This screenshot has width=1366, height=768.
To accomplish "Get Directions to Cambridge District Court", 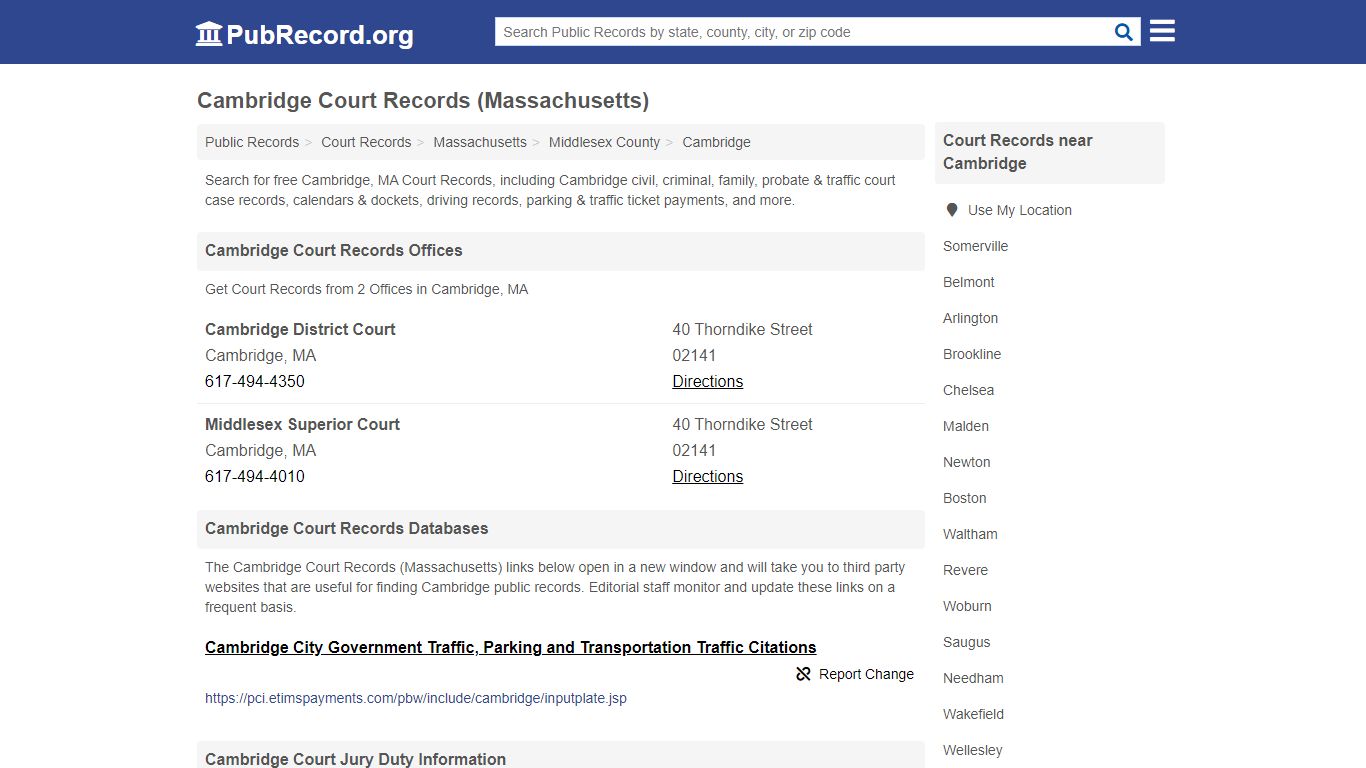I will pos(707,381).
